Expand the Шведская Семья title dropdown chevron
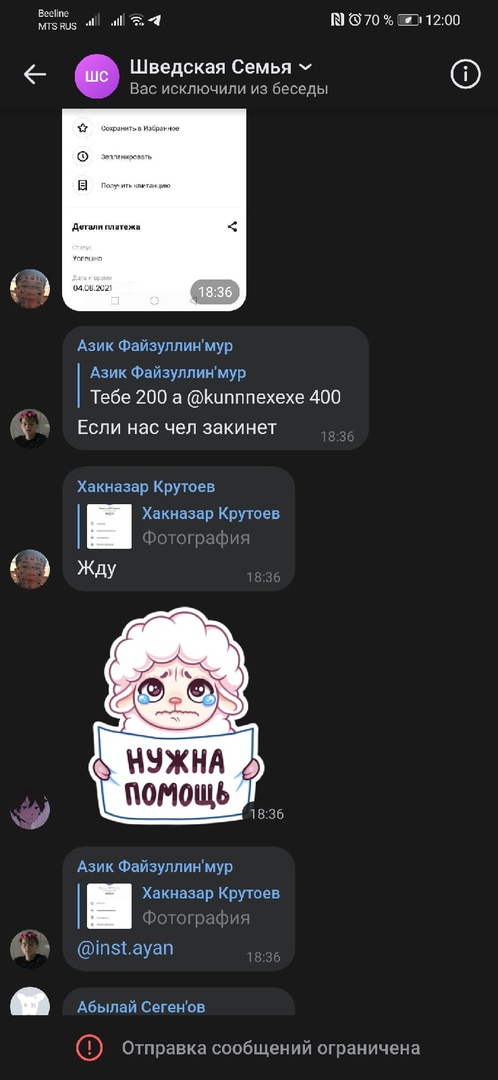Screen dimensions: 498x1080 point(305,67)
